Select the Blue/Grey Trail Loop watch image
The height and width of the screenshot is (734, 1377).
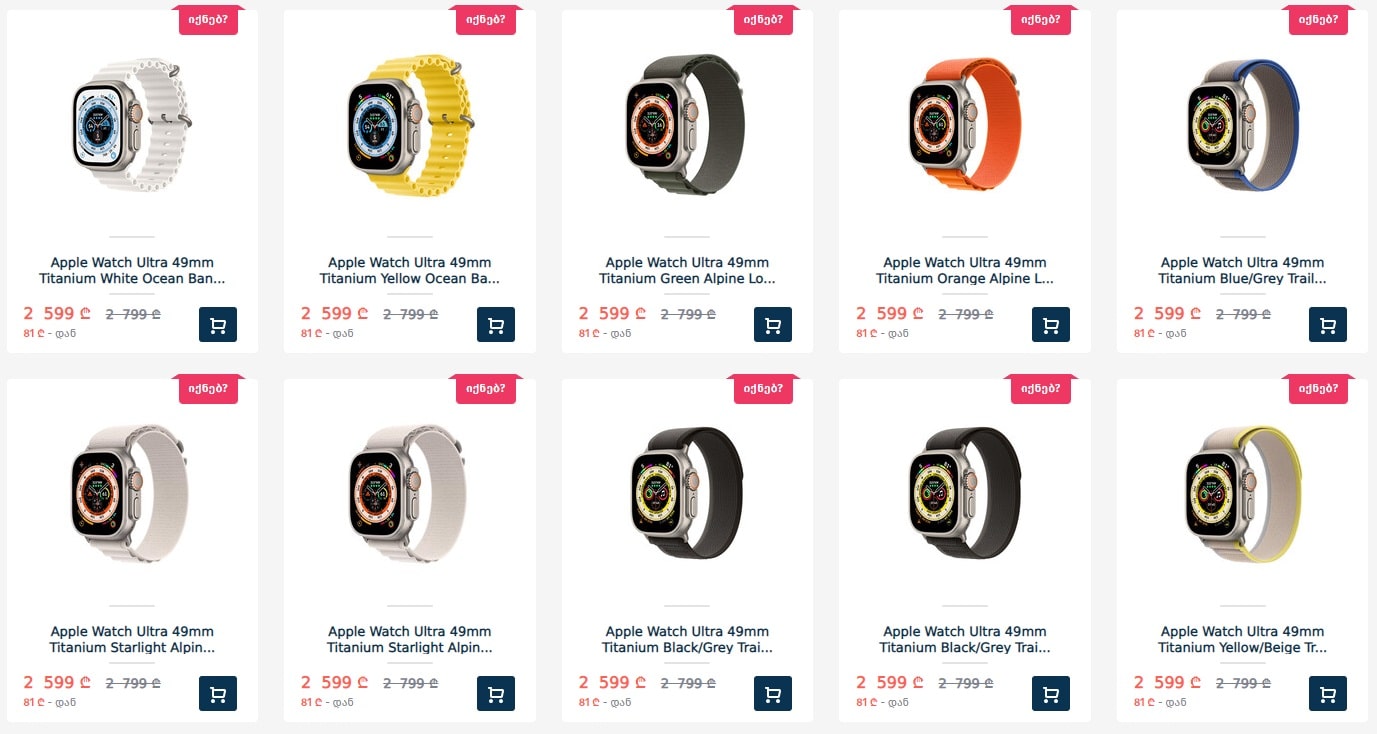click(1242, 125)
